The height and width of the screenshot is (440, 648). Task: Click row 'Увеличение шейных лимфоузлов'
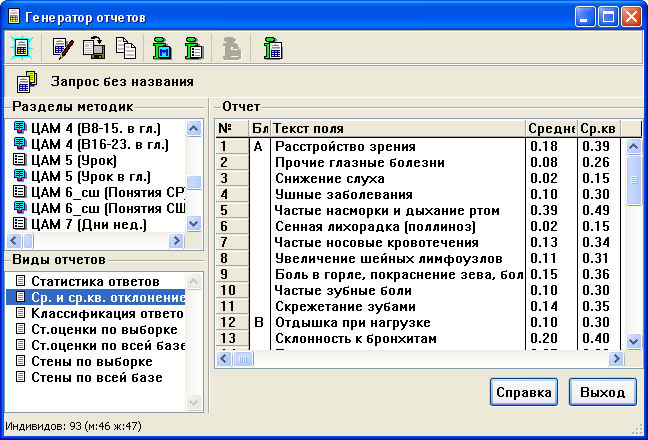click(x=417, y=258)
